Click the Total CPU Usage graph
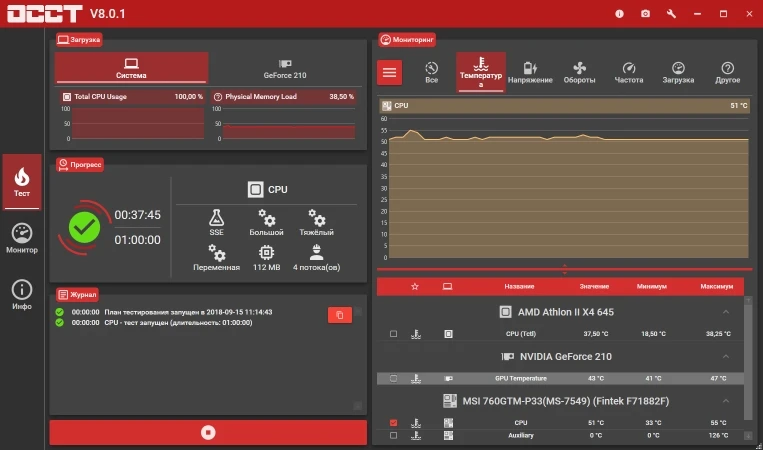The image size is (763, 450). (138, 124)
